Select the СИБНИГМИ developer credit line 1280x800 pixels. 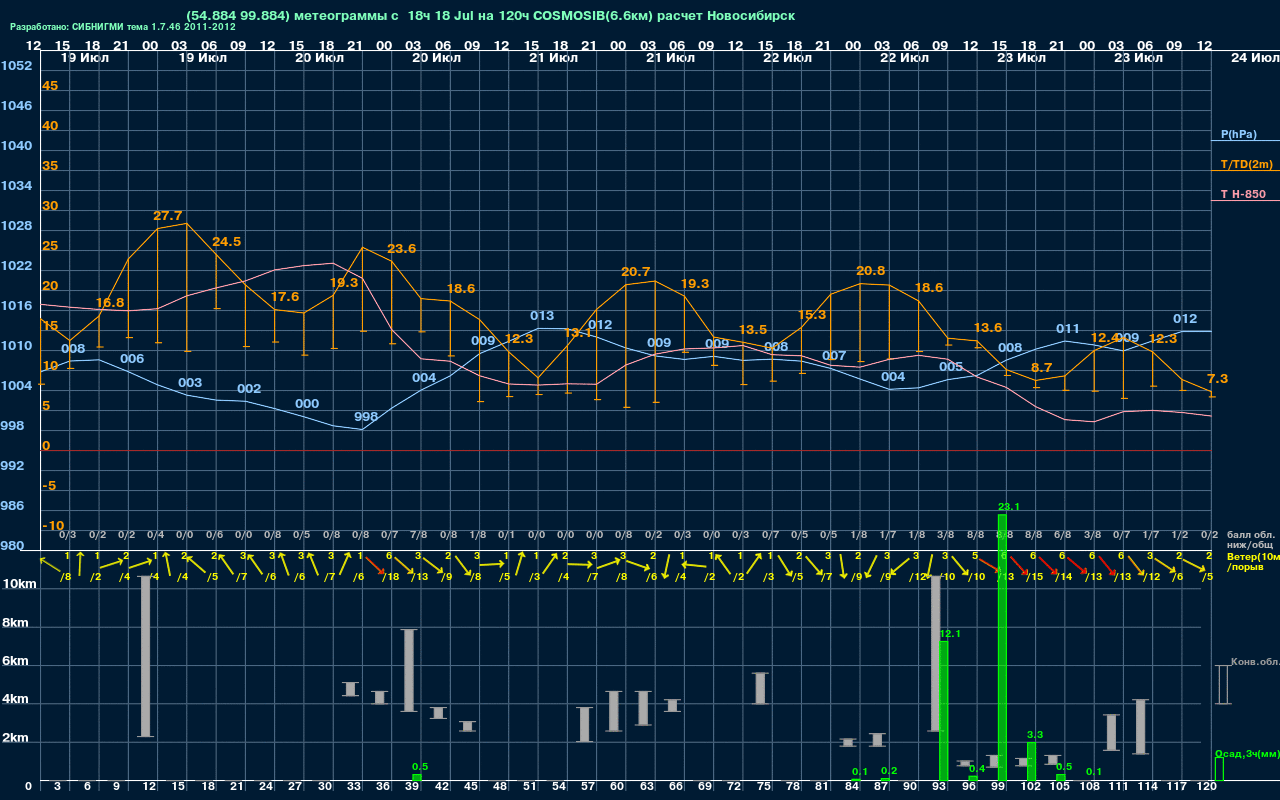pyautogui.click(x=123, y=27)
